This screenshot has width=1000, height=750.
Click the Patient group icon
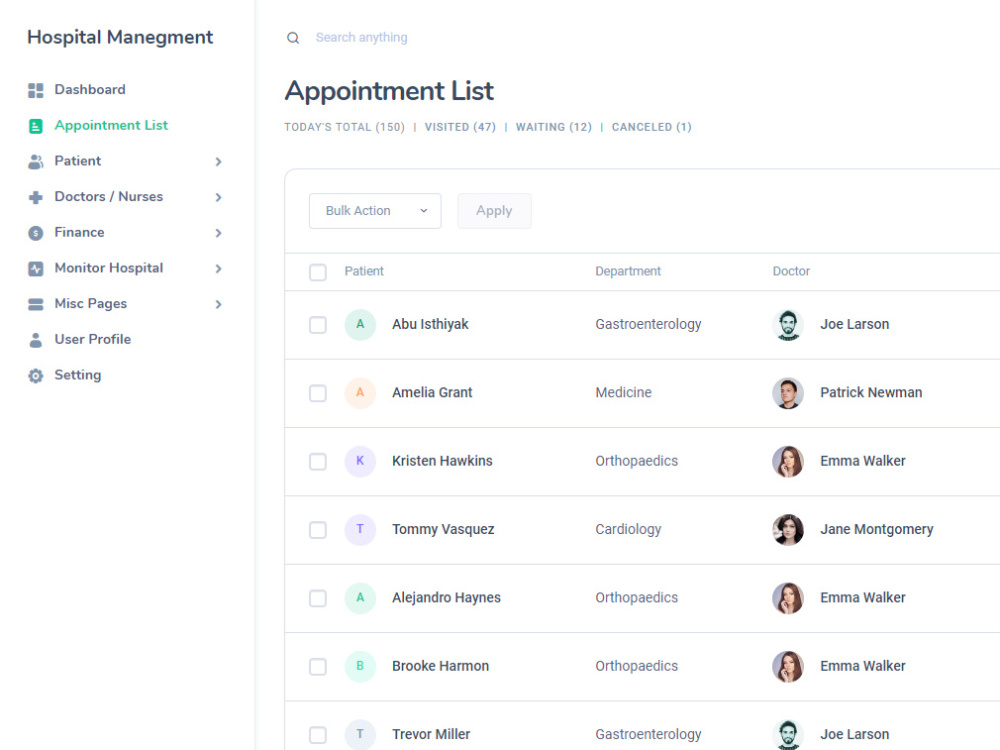34,161
